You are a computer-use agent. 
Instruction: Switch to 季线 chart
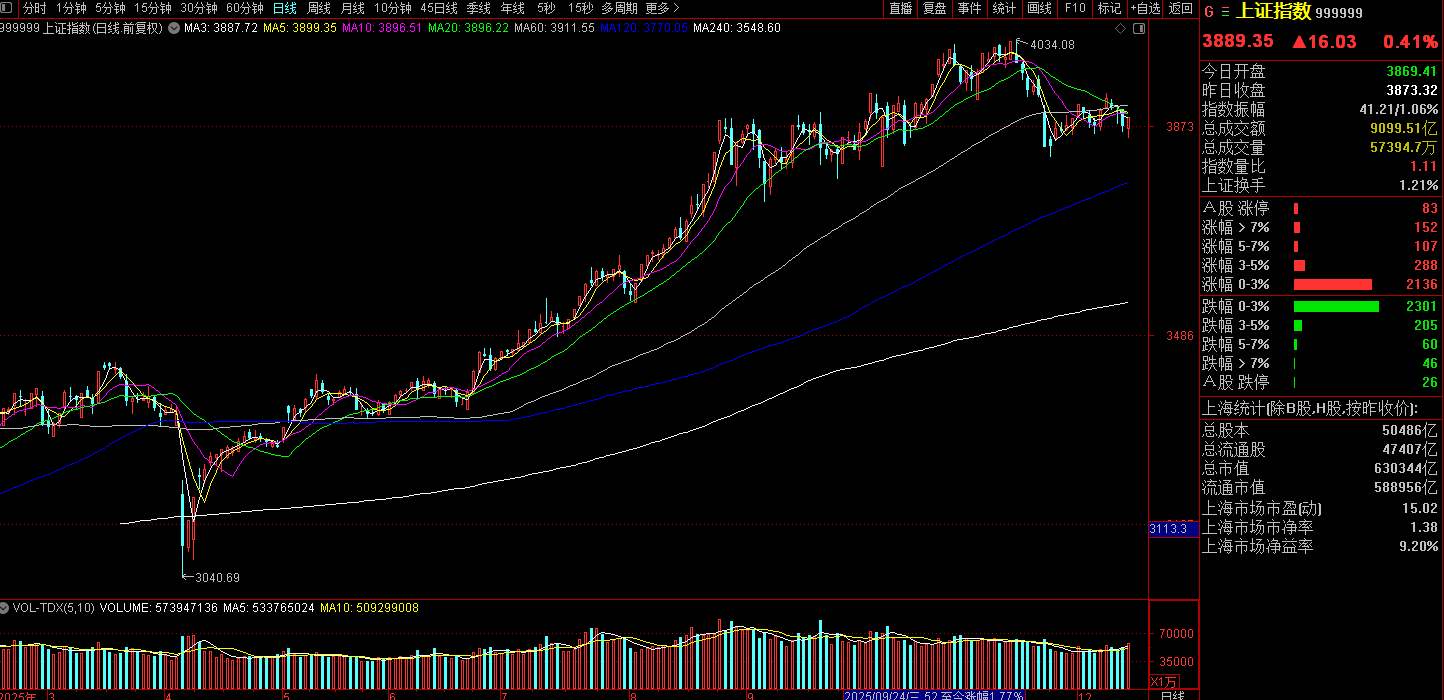pyautogui.click(x=479, y=8)
